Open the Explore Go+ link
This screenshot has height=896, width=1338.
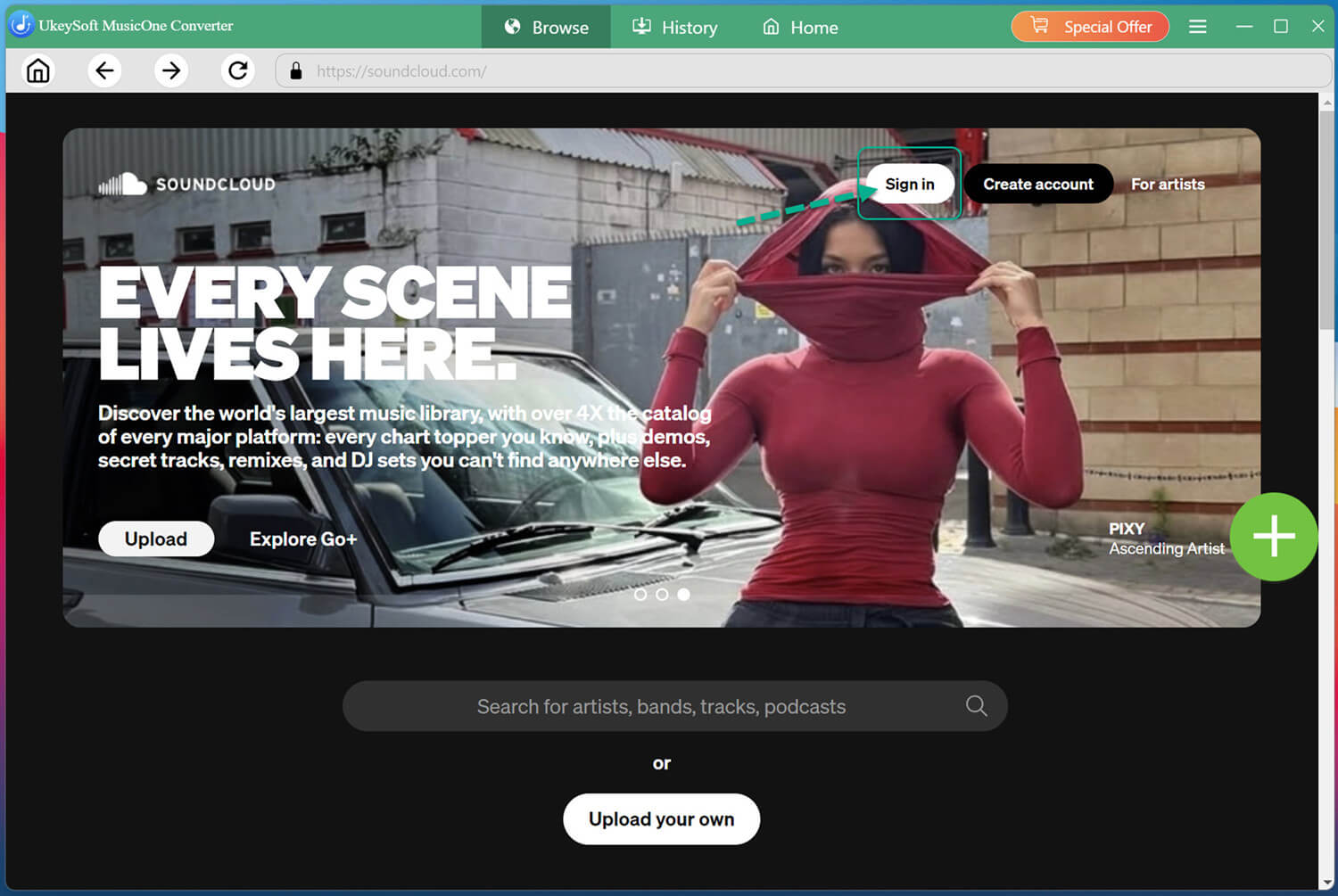pos(303,538)
